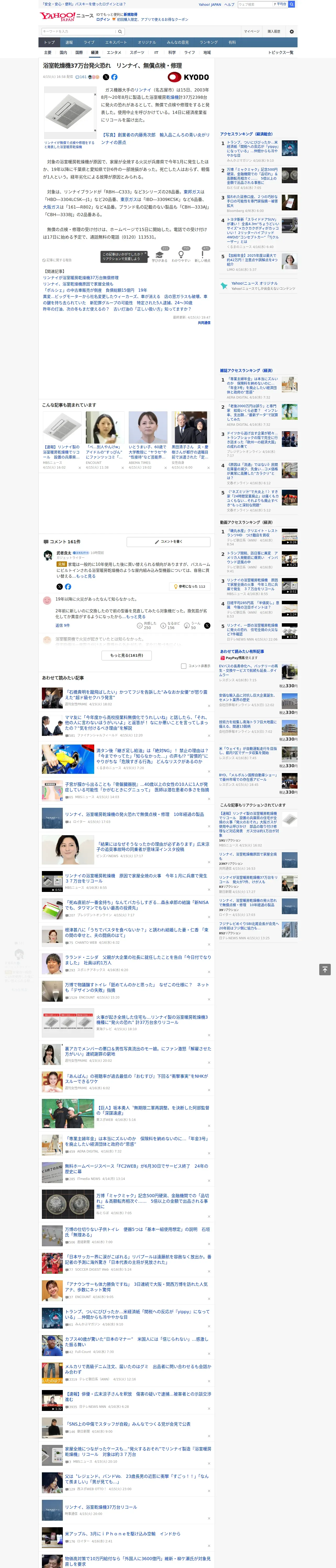Close the reaction support tooltip
Screen dimensions: 336x1568
tap(146, 253)
